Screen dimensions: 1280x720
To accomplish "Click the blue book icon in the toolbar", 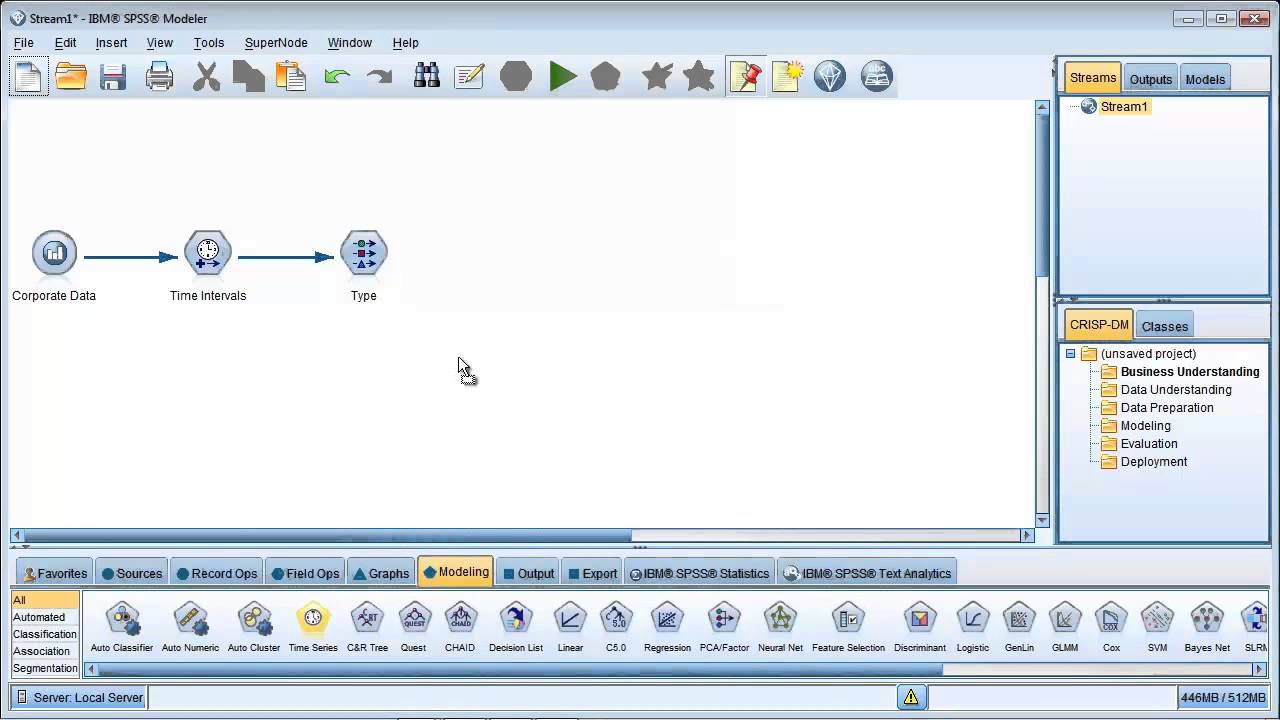I will pyautogui.click(x=877, y=77).
